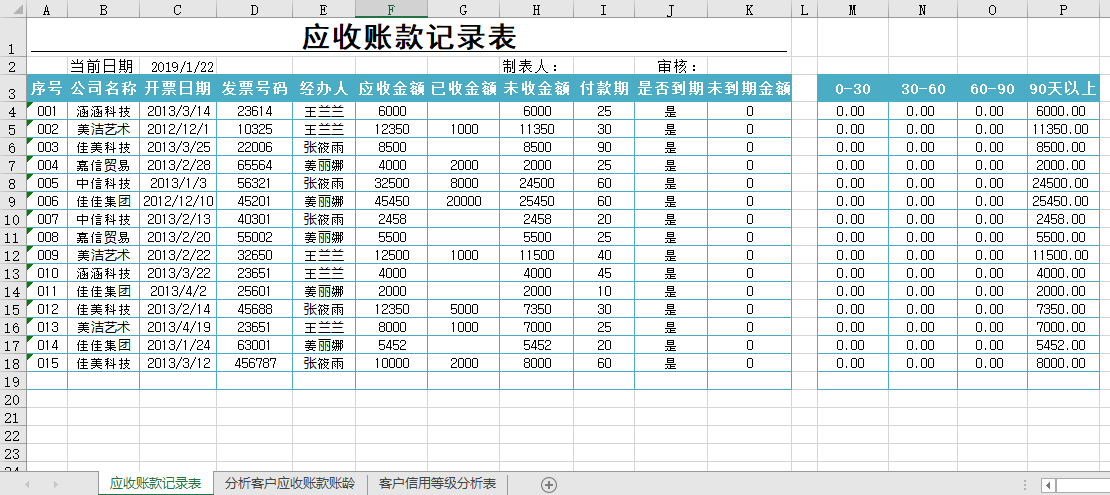Click the horizontal scrollbar left arrow
Viewport: 1110px width, 495px height.
(1048, 484)
